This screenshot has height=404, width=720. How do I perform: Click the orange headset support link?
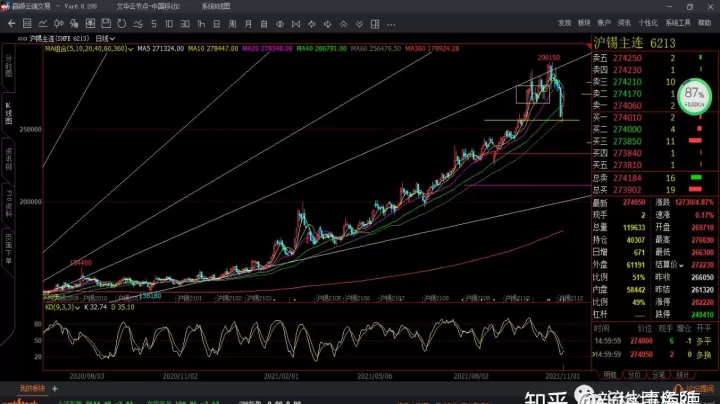695,389
